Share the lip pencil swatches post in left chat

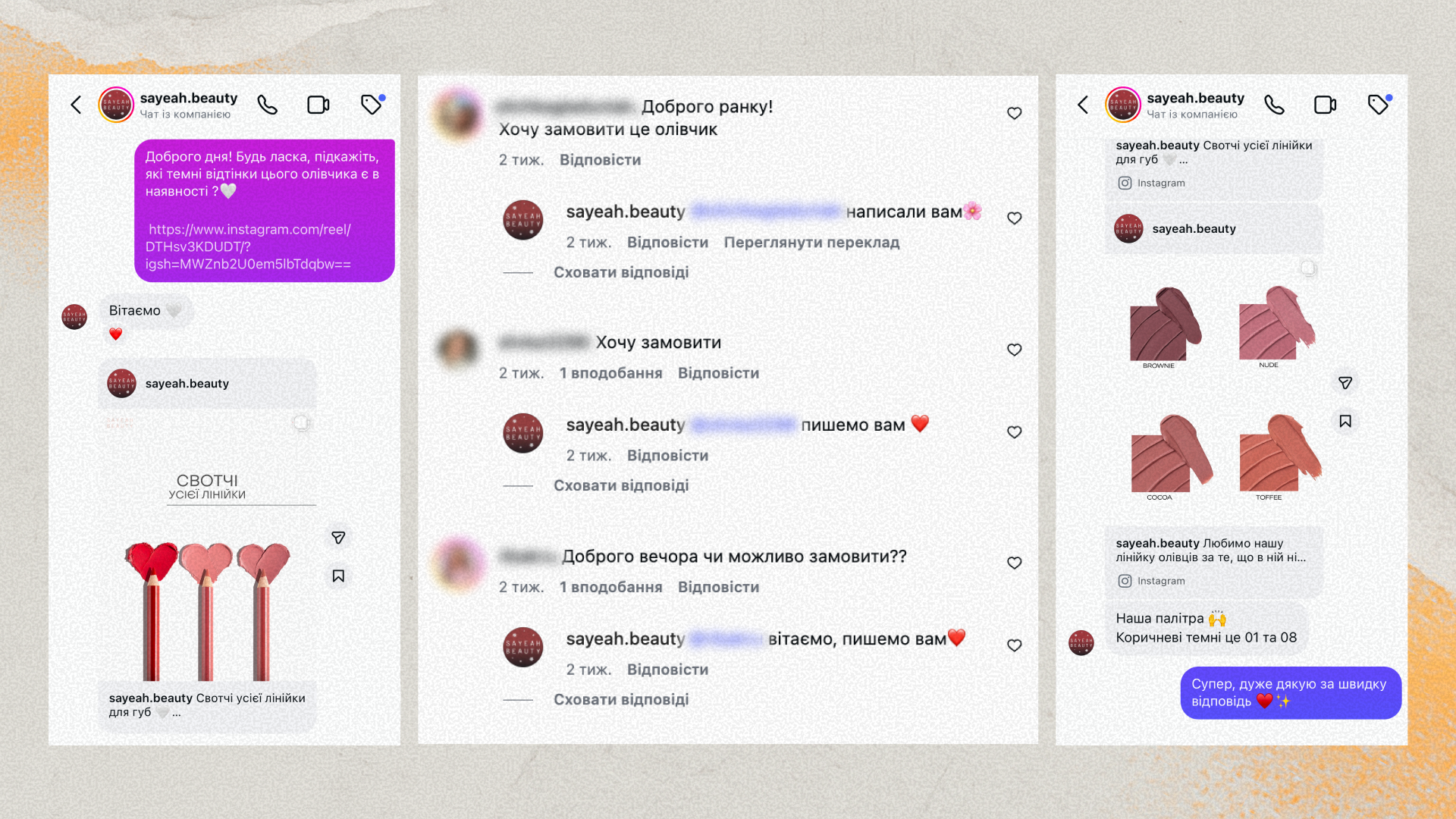[338, 538]
